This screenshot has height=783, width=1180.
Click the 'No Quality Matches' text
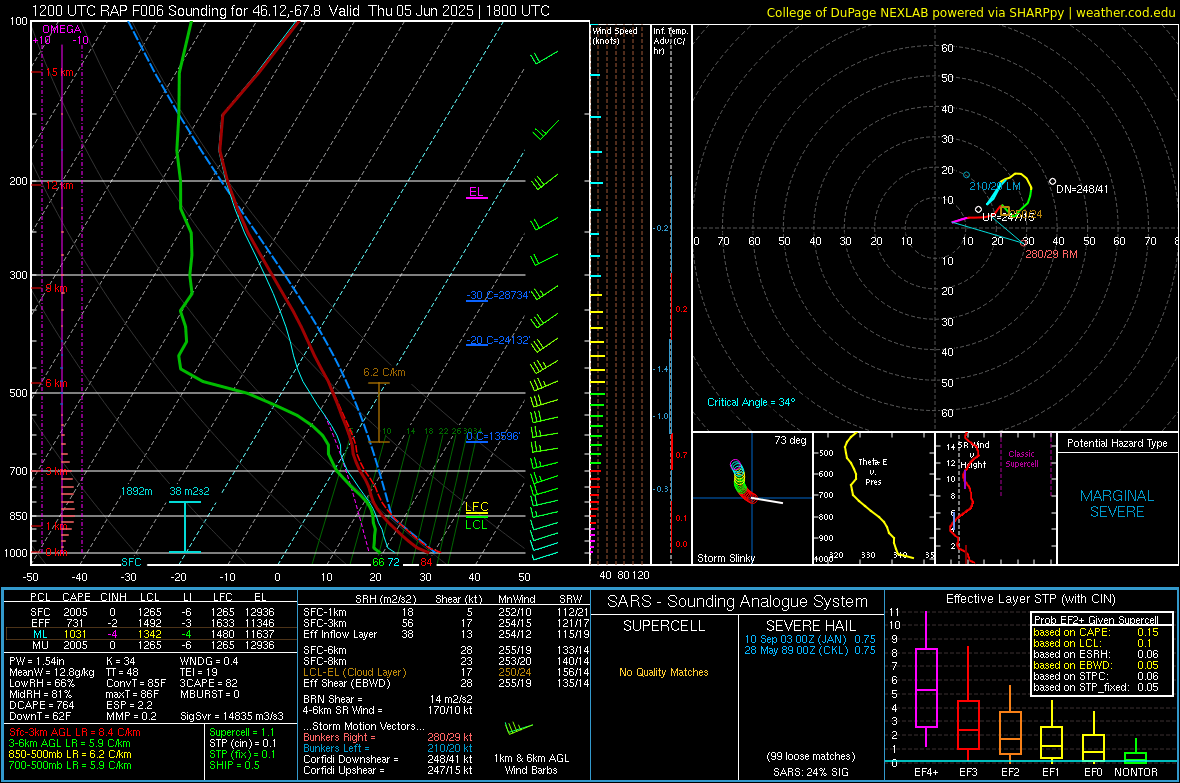click(664, 672)
